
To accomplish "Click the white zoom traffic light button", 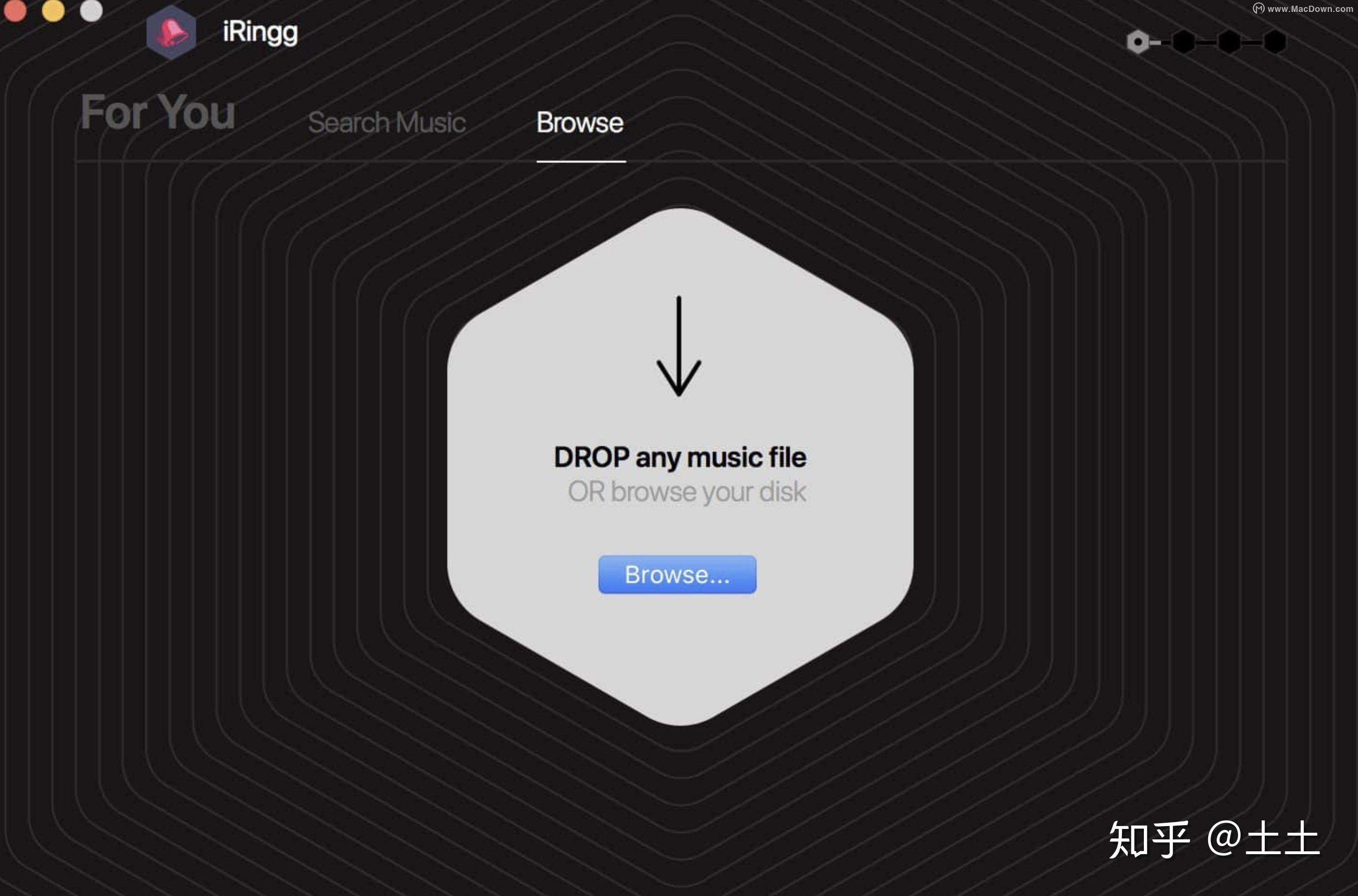I will coord(91,10).
